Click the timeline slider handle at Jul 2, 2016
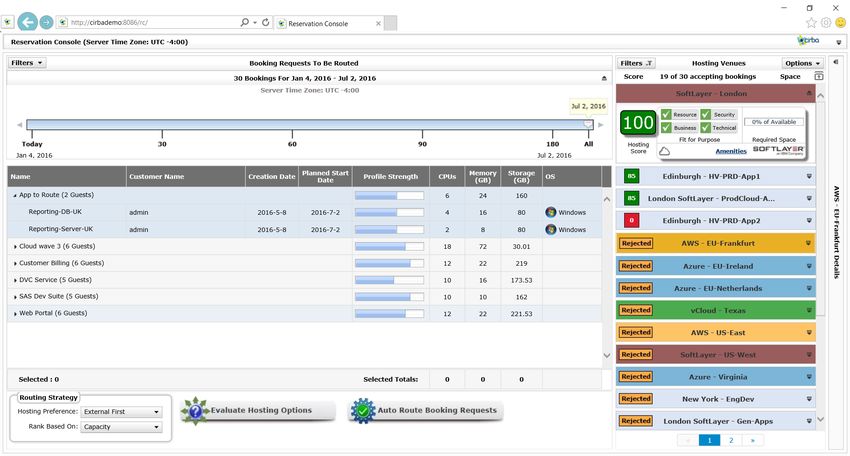The image size is (850, 456). pyautogui.click(x=588, y=125)
